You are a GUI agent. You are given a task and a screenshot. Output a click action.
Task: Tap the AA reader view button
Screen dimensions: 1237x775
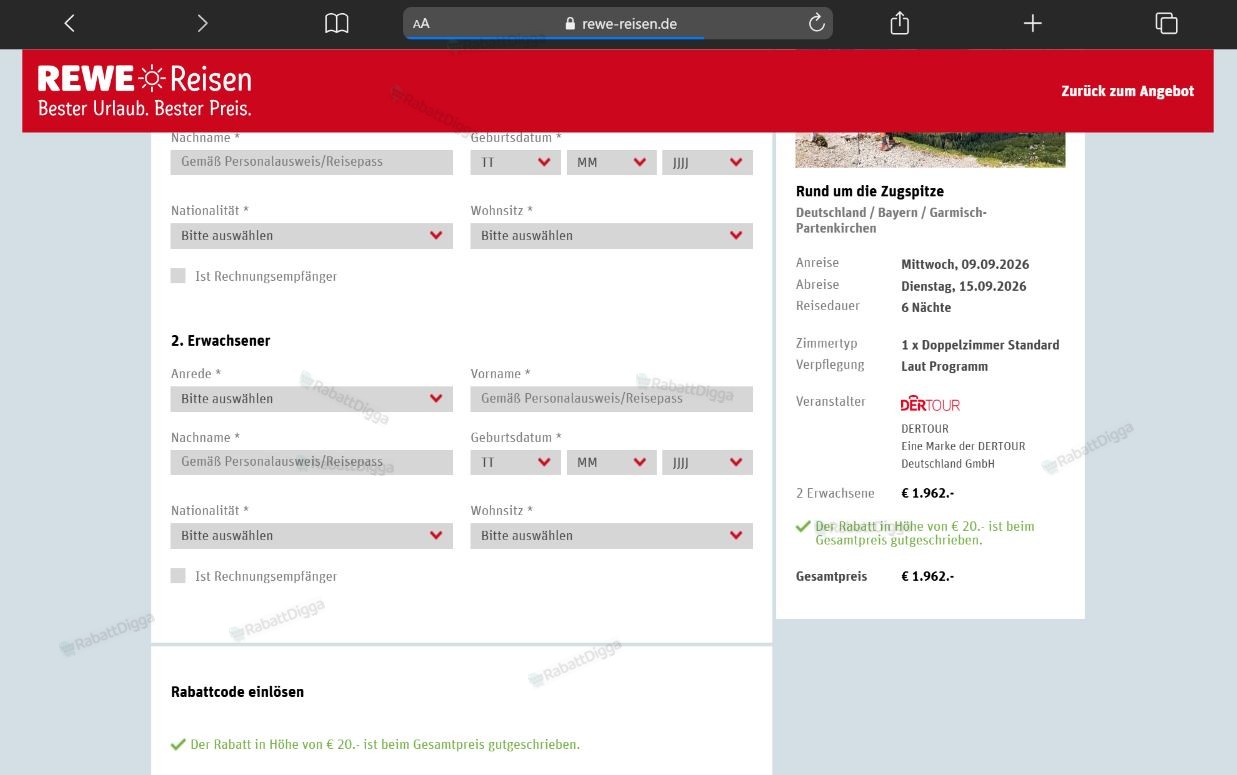(421, 24)
